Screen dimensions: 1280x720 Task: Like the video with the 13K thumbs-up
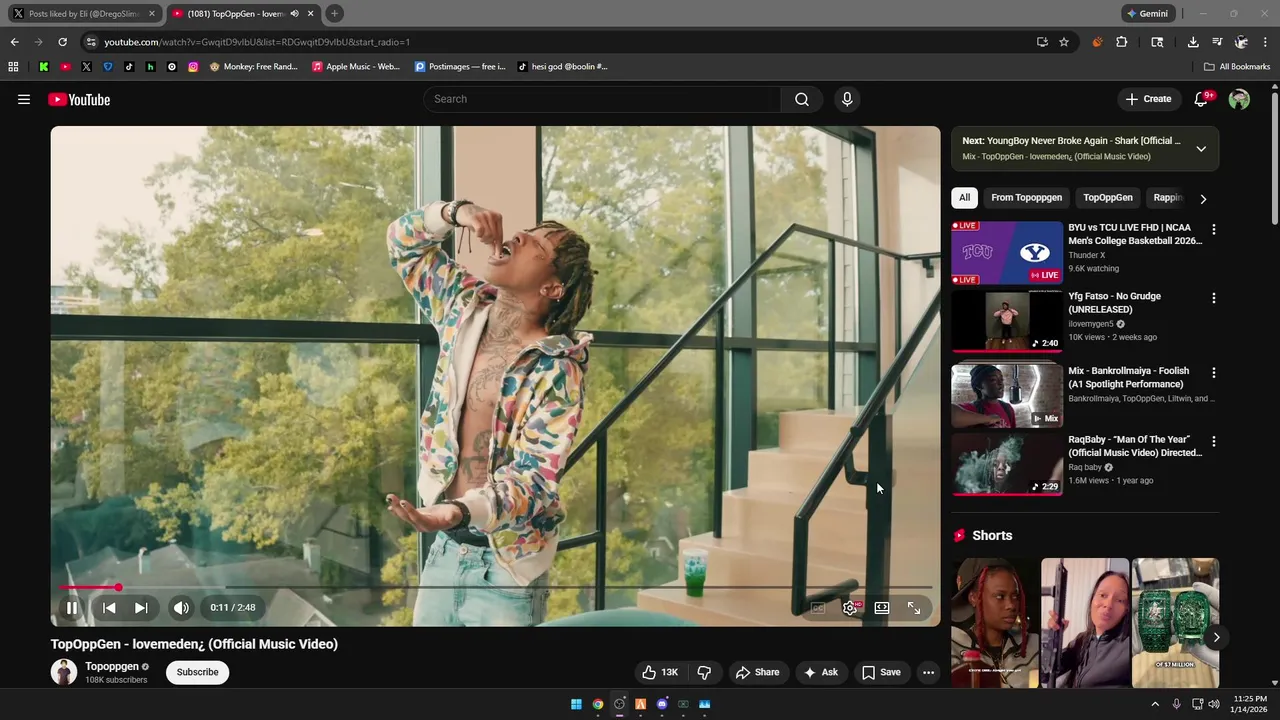tap(660, 672)
